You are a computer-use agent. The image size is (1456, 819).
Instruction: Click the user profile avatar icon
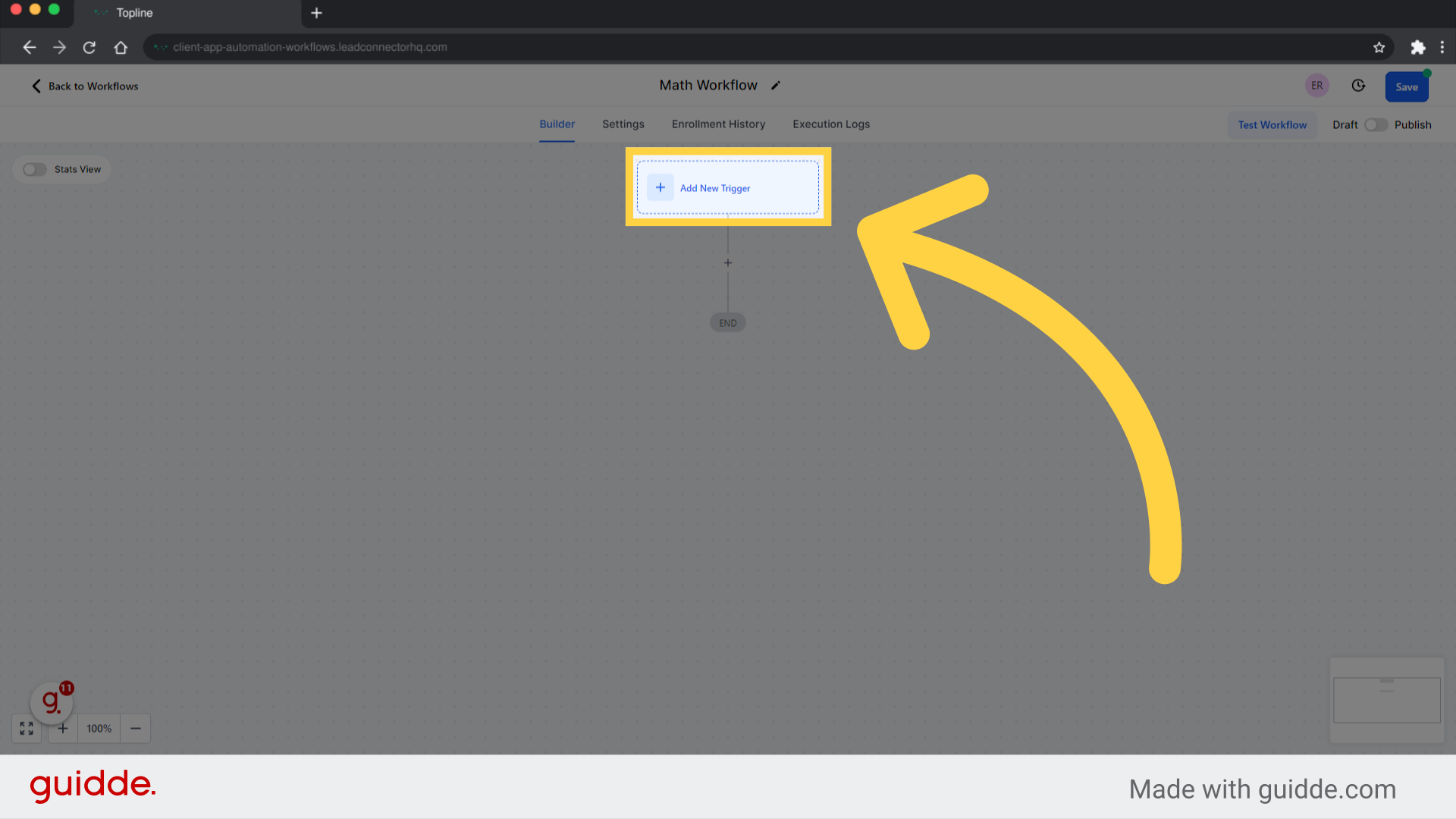click(x=1317, y=85)
